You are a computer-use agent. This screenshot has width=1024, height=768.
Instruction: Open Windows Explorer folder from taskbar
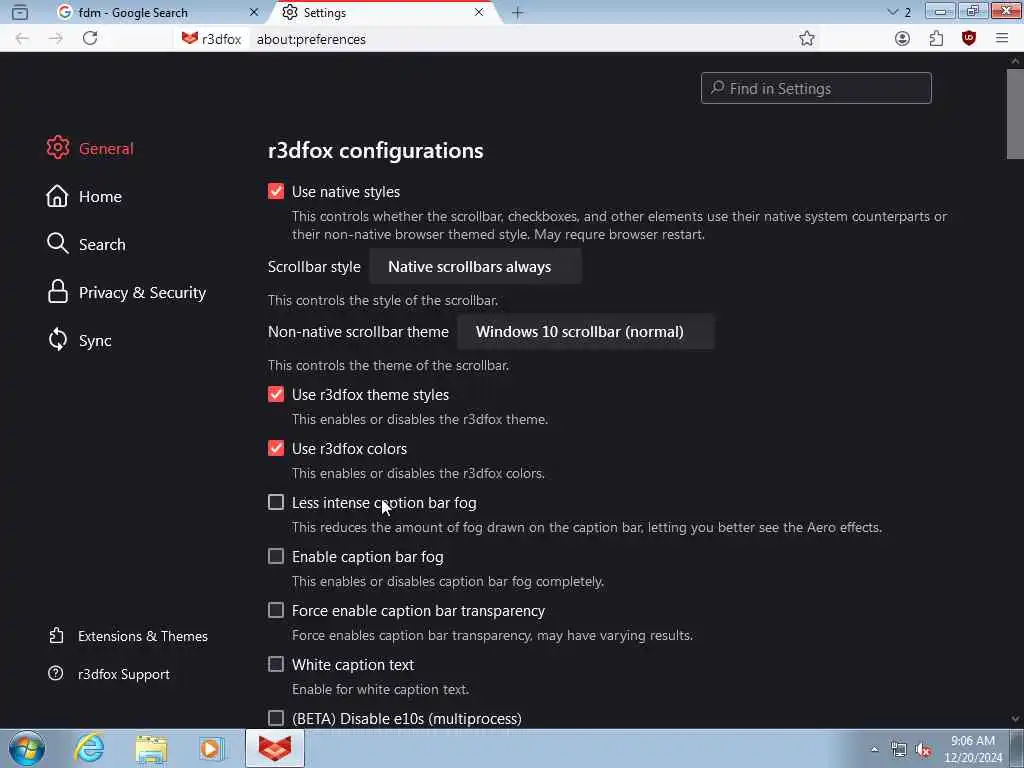coord(151,748)
